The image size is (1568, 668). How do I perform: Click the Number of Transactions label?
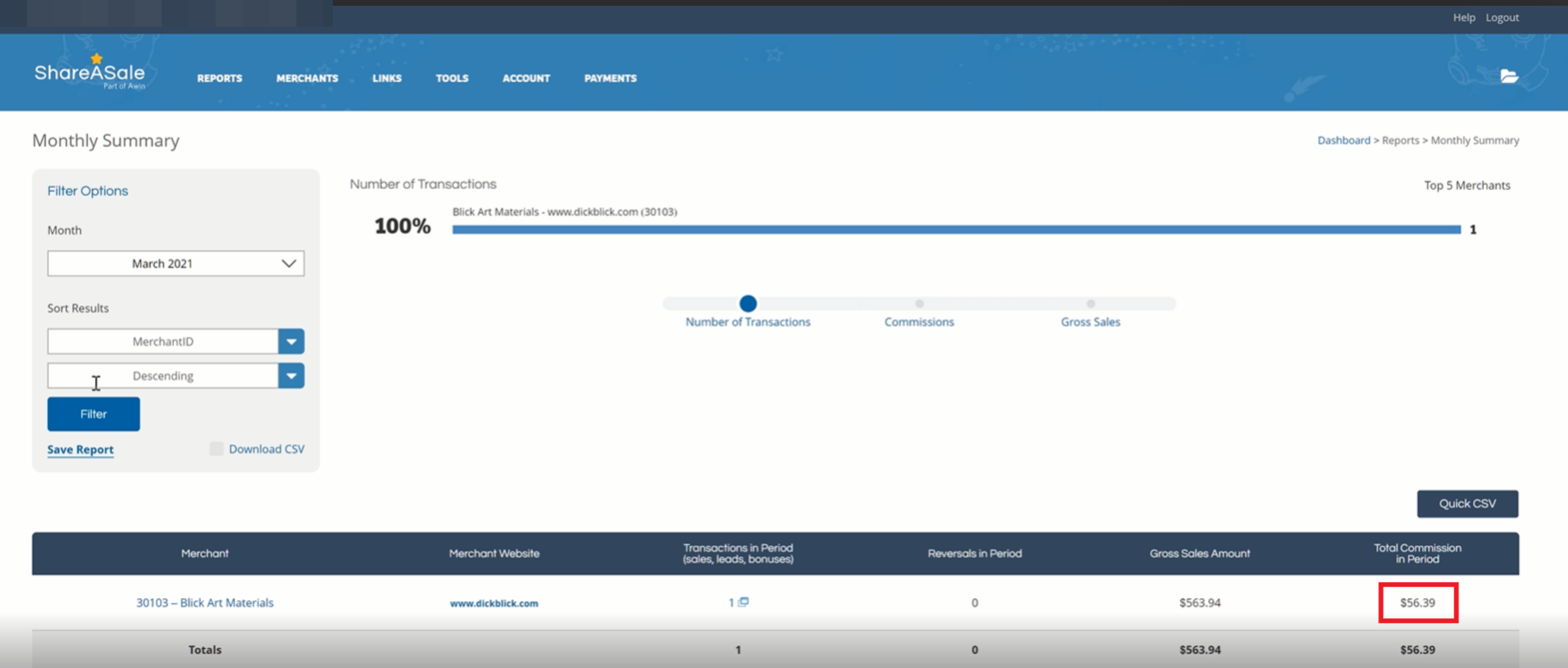pyautogui.click(x=747, y=322)
